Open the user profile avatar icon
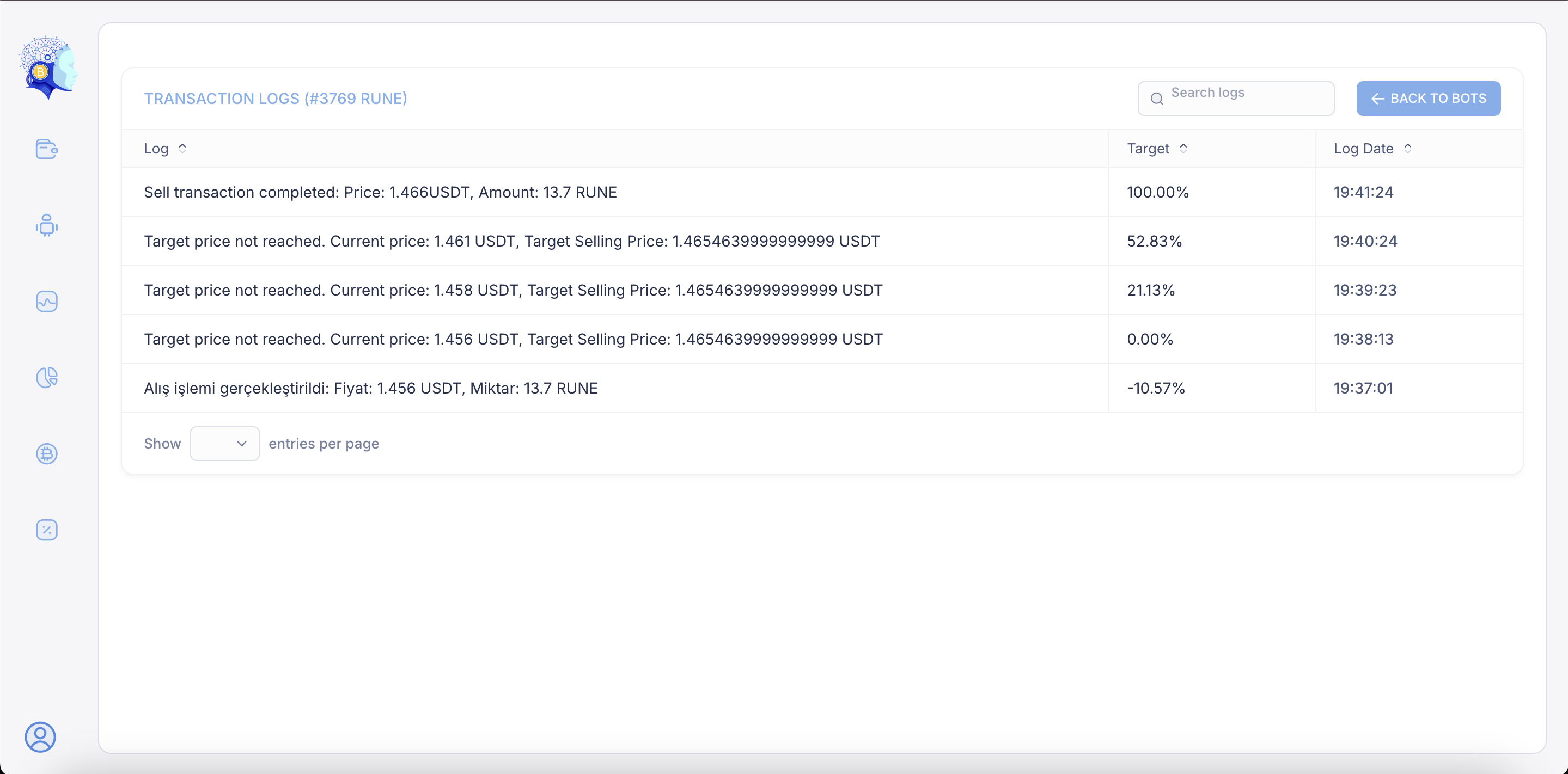Screen dimensions: 1568x774 coord(40,737)
